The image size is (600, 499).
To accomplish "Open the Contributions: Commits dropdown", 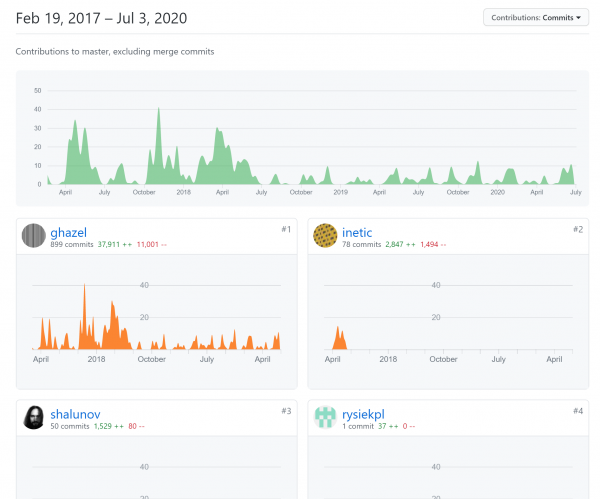I will point(535,17).
